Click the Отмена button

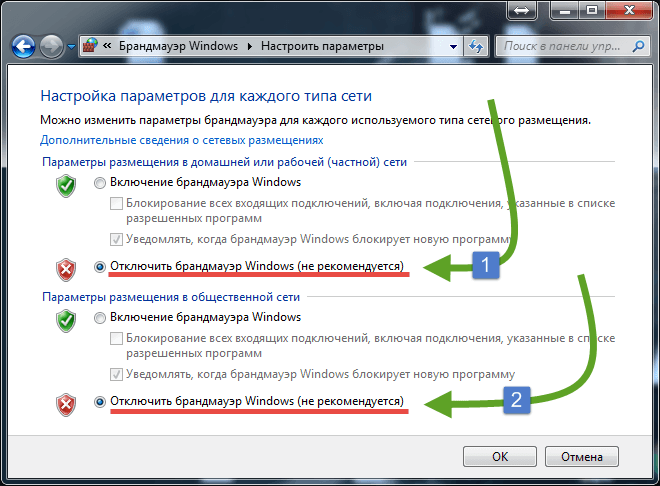click(582, 457)
